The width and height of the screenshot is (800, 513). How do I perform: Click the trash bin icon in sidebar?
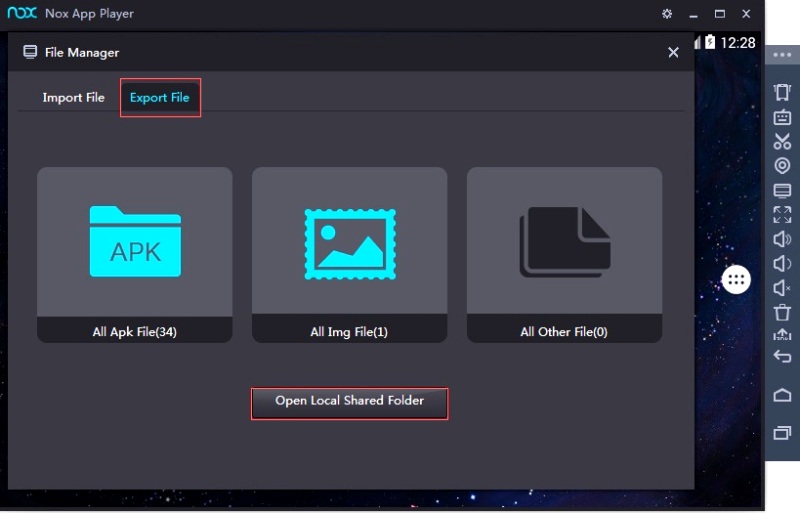pos(782,312)
